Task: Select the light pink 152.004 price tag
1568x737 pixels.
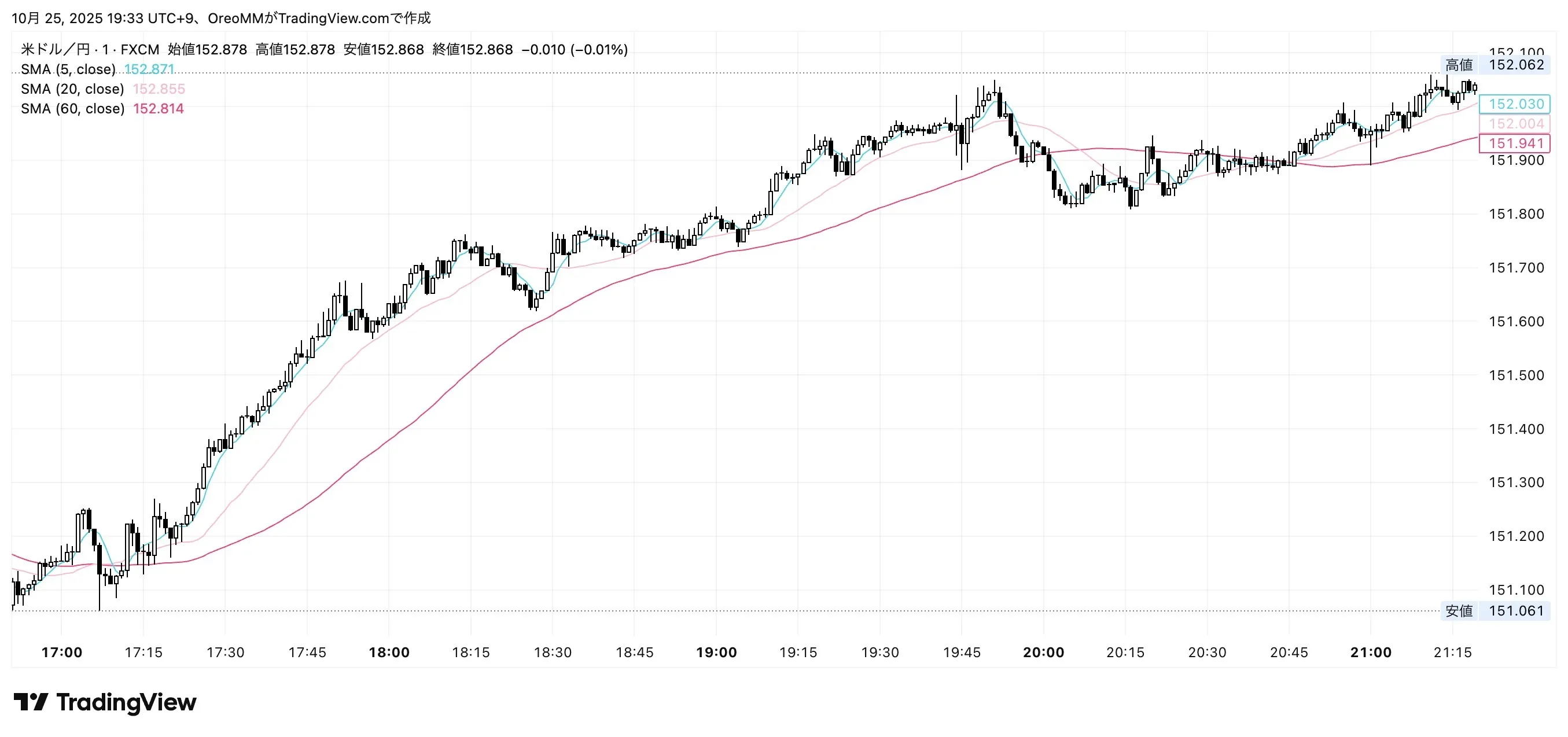Action: [x=1516, y=124]
